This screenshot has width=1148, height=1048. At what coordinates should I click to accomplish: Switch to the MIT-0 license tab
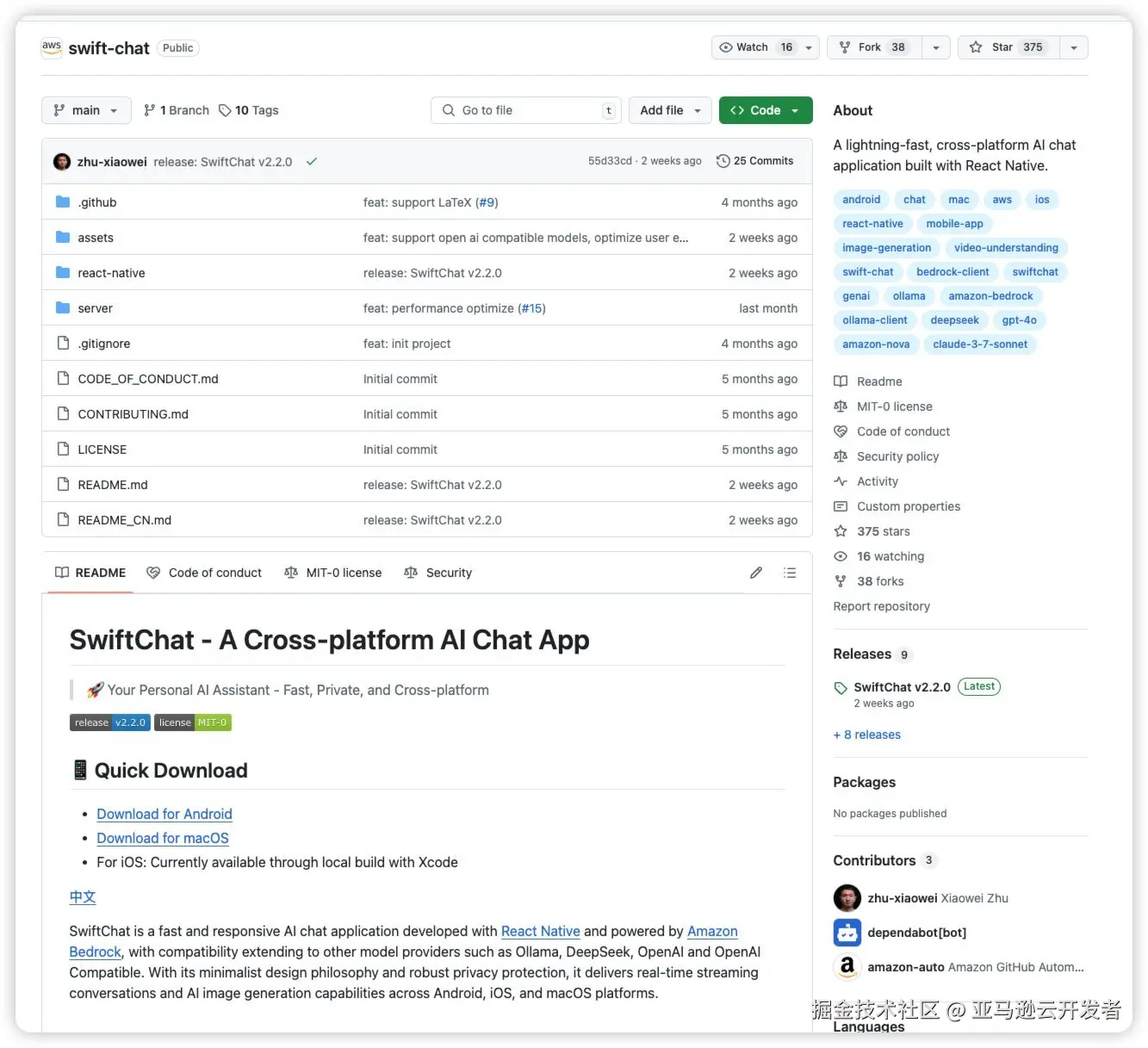[x=332, y=573]
